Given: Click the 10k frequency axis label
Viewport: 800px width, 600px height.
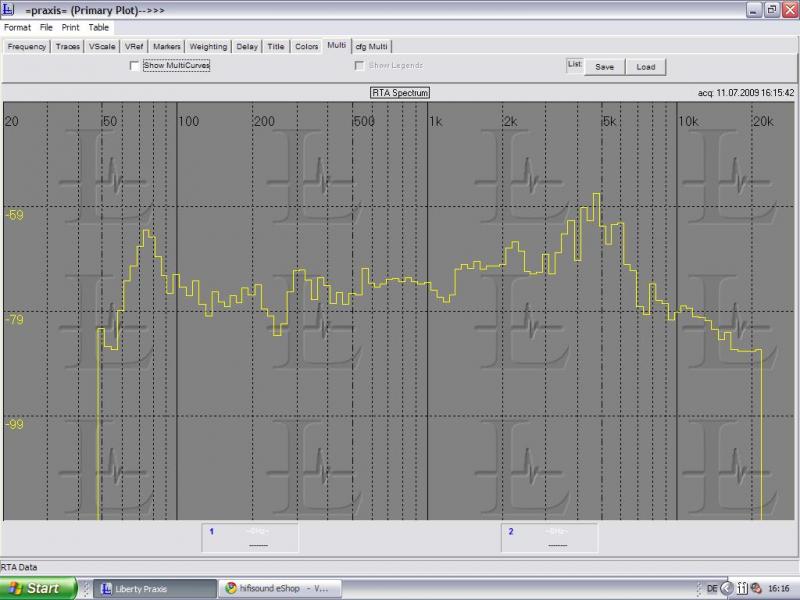Looking at the screenshot, I should click(688, 121).
